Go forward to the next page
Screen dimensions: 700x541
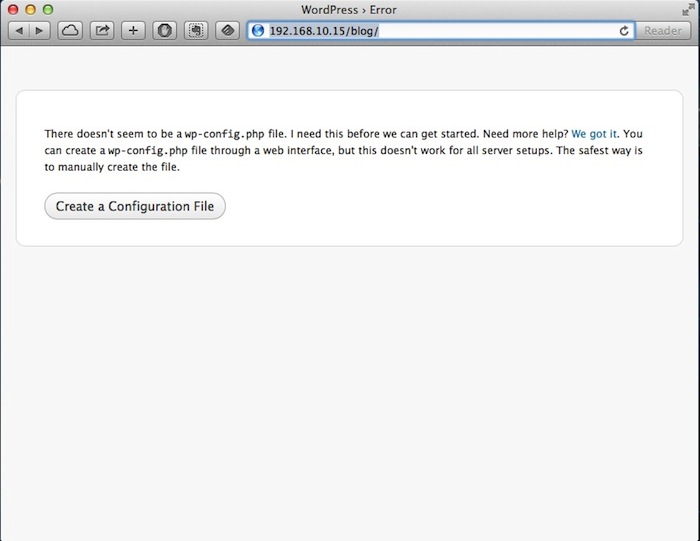[x=40, y=31]
